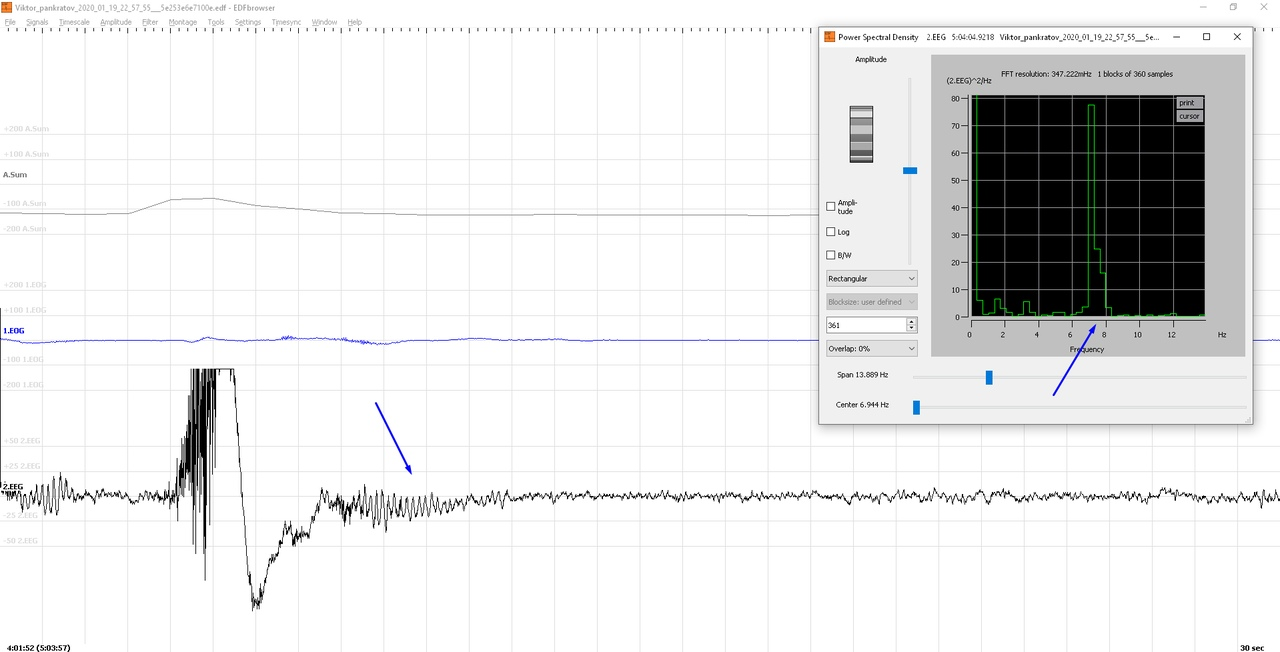Minimize the Power Spectral Density window

[1175, 37]
